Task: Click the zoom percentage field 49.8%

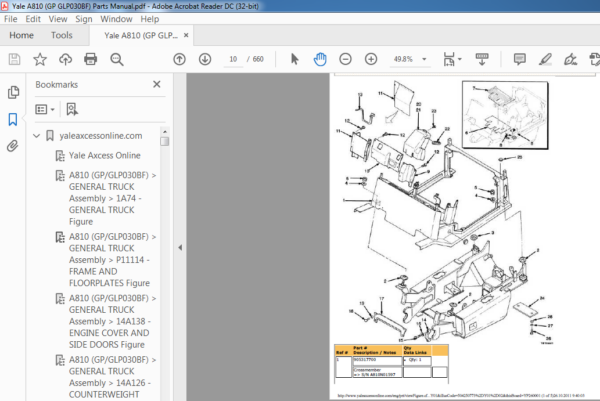Action: click(404, 59)
